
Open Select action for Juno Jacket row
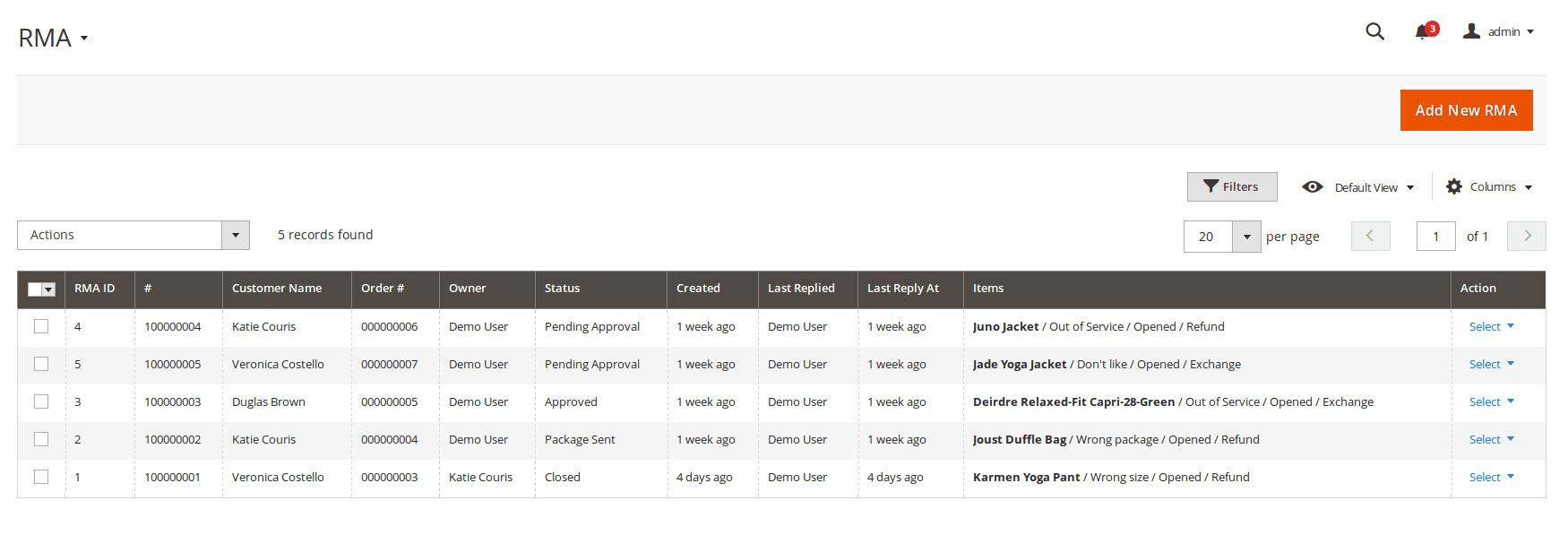(1491, 326)
